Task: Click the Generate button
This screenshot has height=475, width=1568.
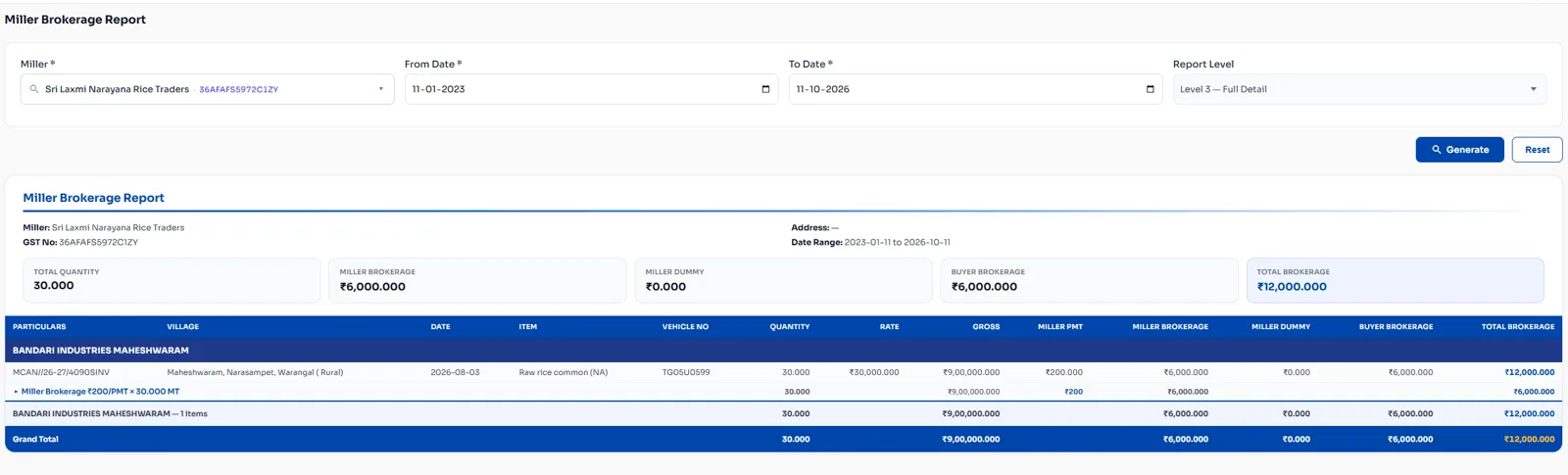Action: pos(1459,150)
